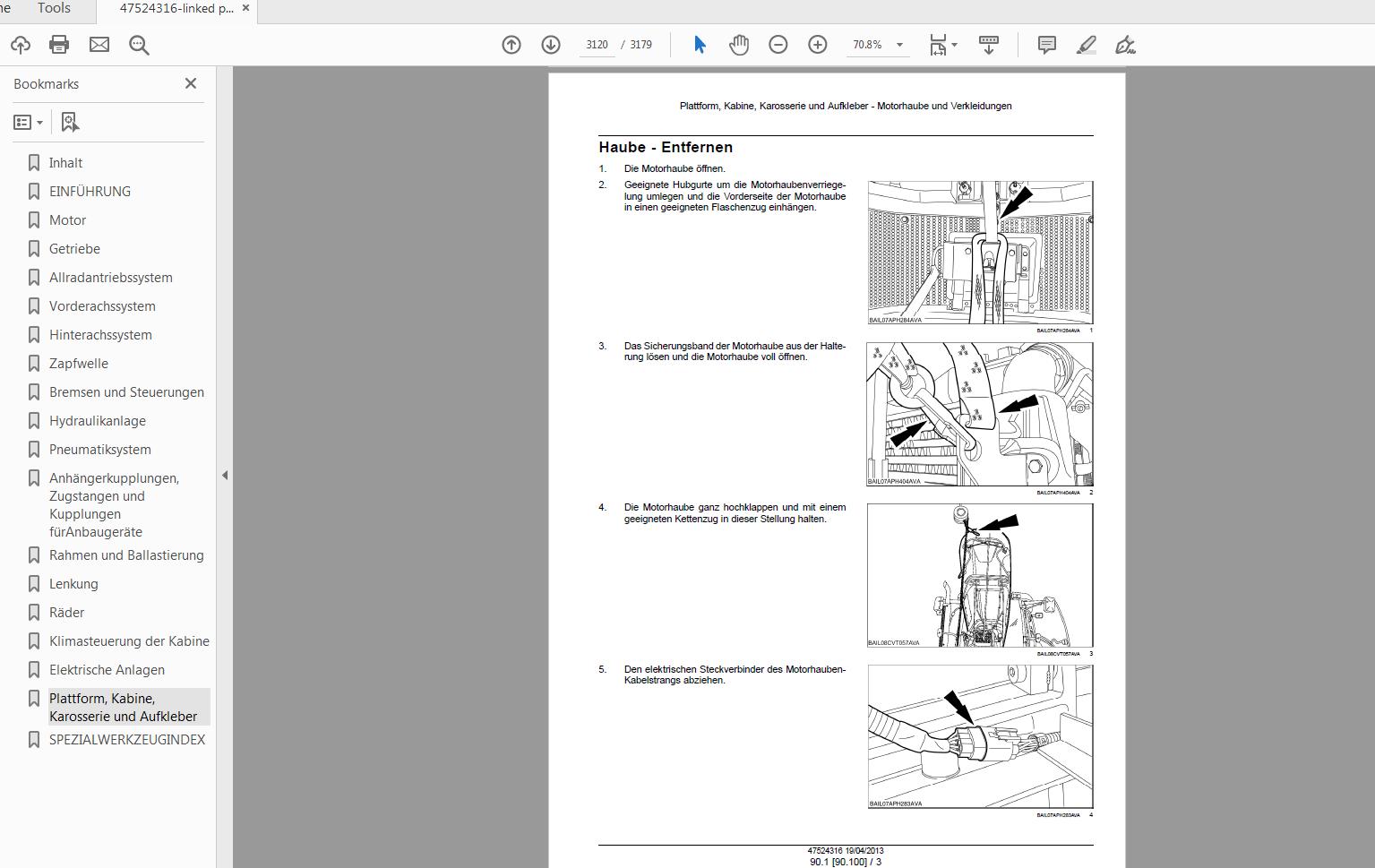Click inside the page number field
The height and width of the screenshot is (868, 1375).
[596, 44]
